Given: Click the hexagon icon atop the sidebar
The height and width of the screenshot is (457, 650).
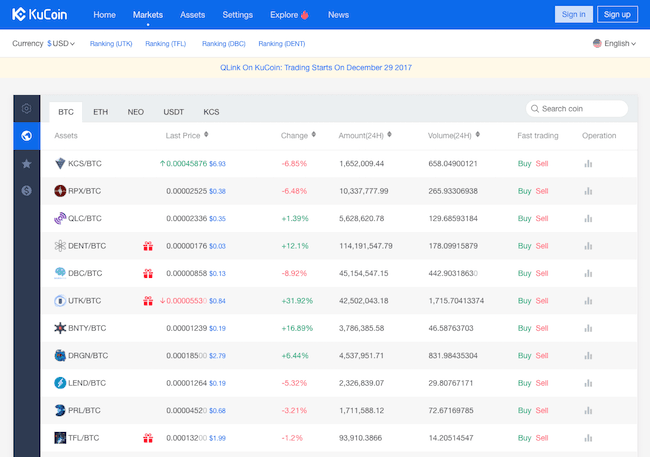Looking at the screenshot, I should pos(26,109).
